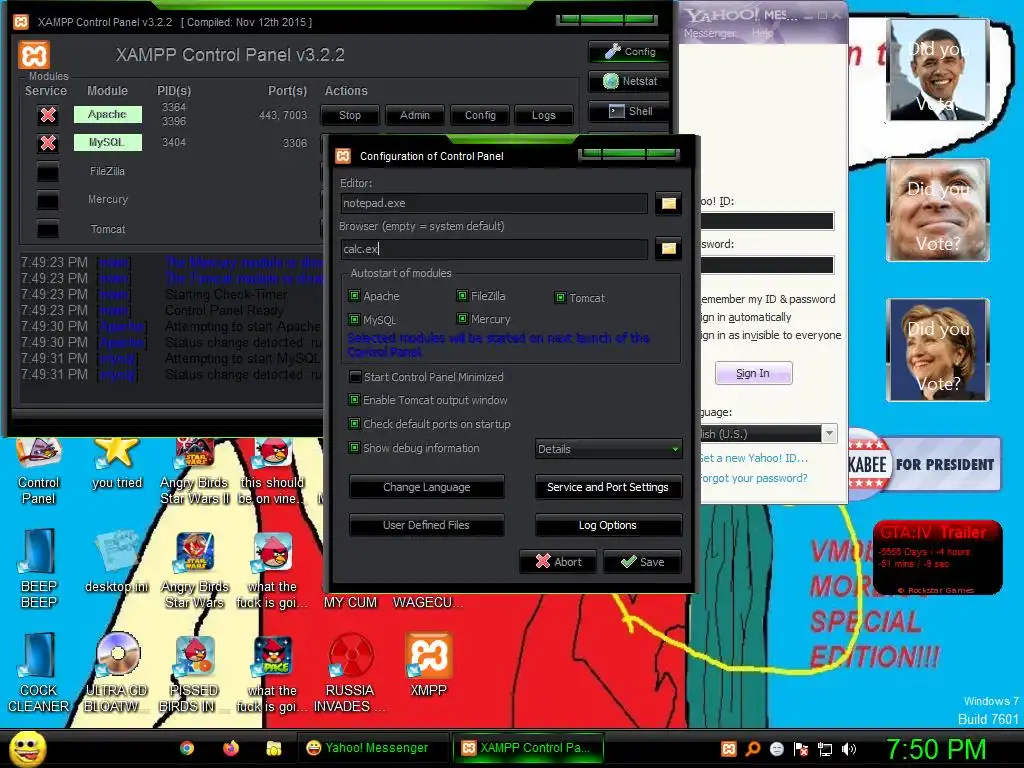Open RUSSIA INVADES desktop icon
1024x768 pixels.
[350, 673]
